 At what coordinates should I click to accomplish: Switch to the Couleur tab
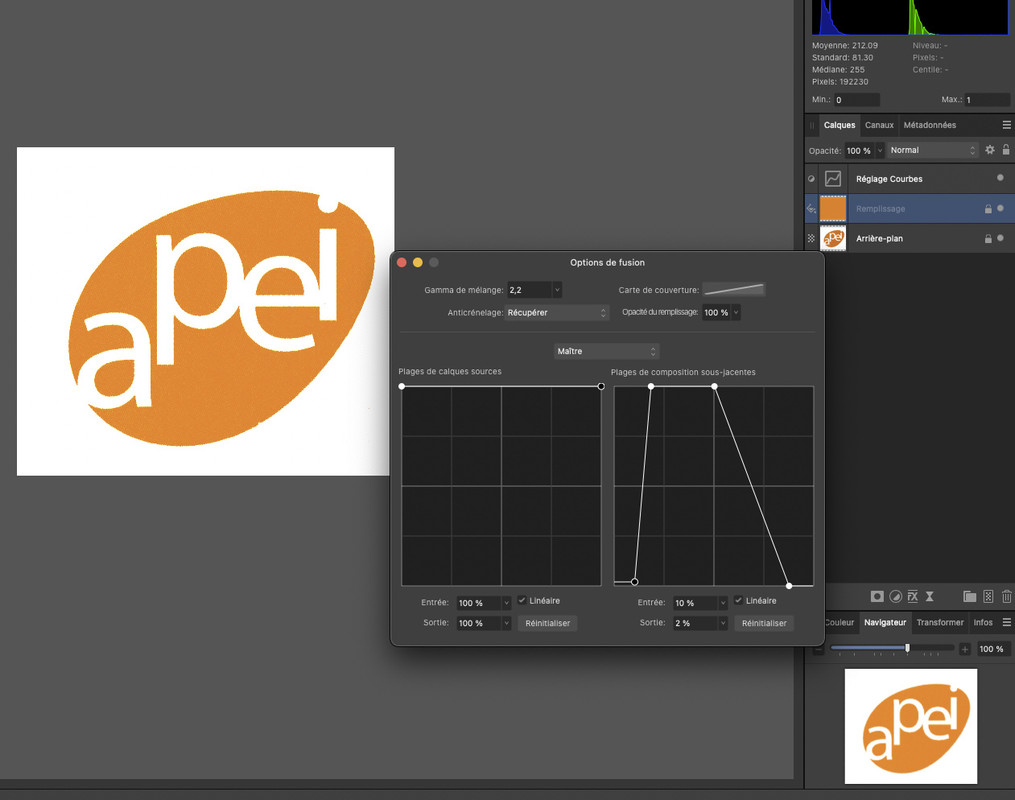(840, 622)
